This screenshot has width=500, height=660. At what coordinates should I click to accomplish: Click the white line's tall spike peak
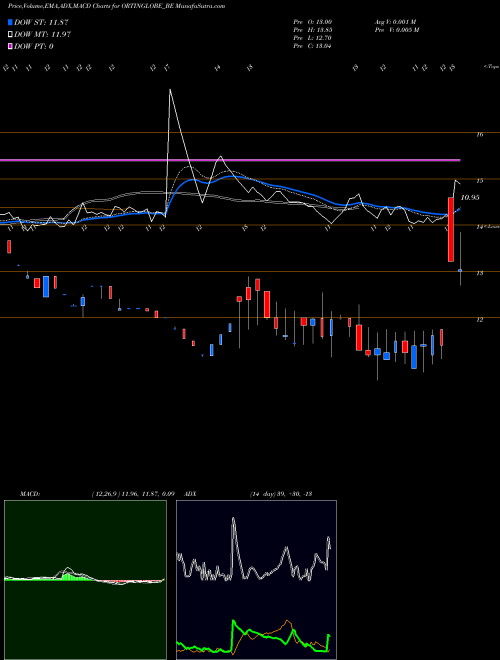coord(170,90)
